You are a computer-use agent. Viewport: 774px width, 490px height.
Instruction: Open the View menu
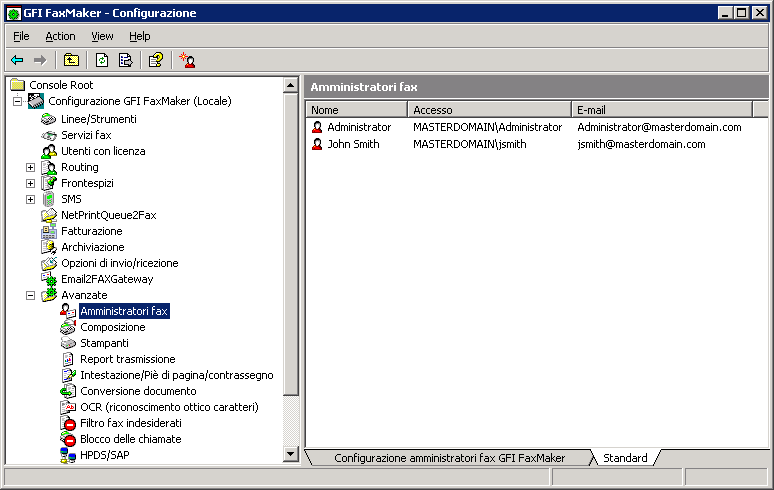click(x=102, y=36)
